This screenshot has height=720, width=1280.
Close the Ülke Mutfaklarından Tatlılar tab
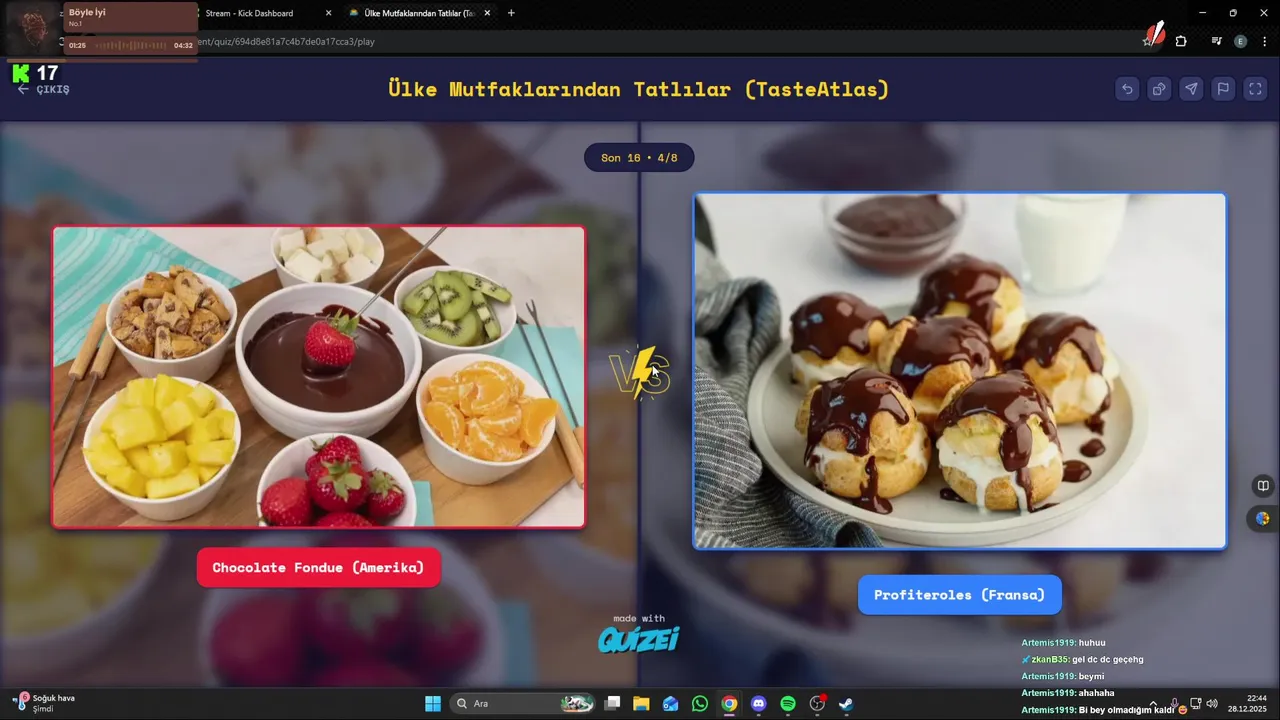click(x=488, y=13)
